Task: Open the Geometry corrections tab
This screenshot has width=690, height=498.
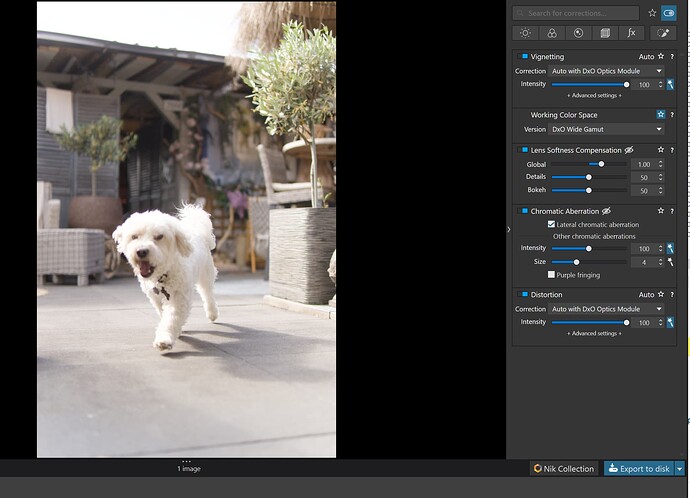Action: click(605, 33)
